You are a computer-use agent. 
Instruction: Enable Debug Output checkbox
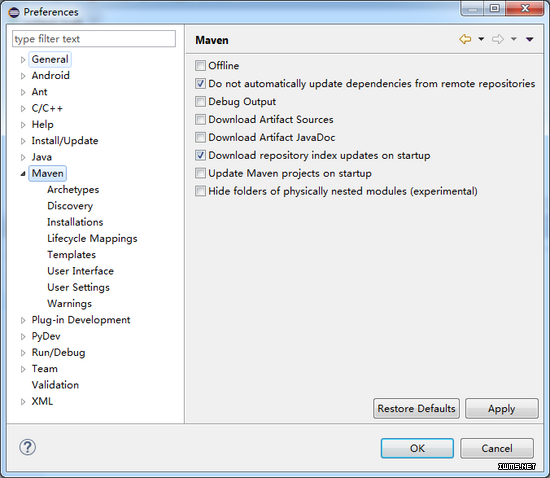click(x=200, y=101)
